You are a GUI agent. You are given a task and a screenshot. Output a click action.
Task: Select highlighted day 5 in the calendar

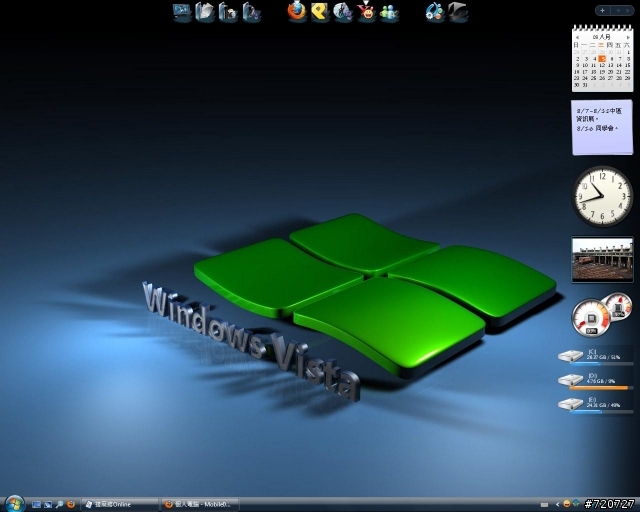[x=602, y=59]
